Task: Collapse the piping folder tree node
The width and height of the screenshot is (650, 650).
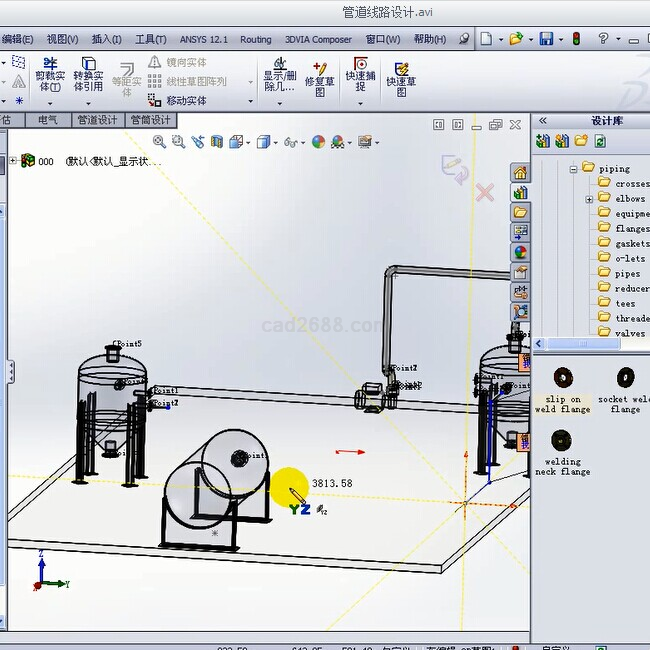Action: tap(574, 169)
